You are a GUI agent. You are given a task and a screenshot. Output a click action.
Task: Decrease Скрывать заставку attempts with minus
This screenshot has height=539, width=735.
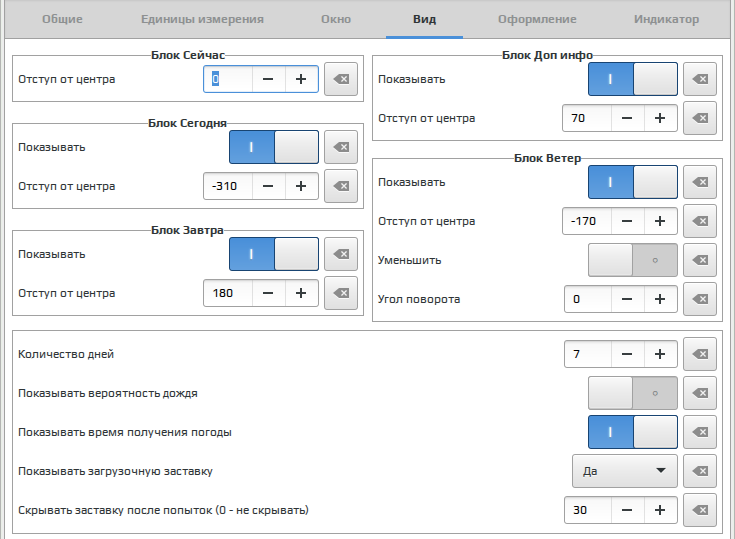(627, 510)
